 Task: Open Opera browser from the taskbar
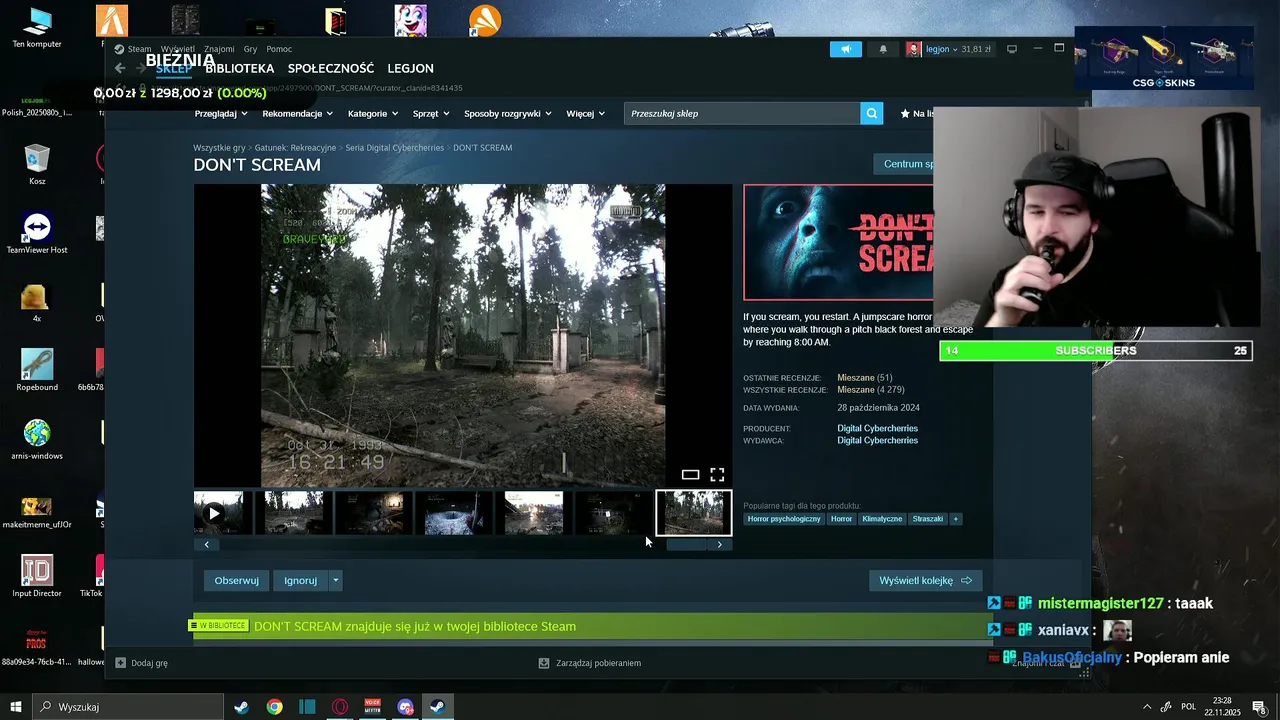pos(340,707)
